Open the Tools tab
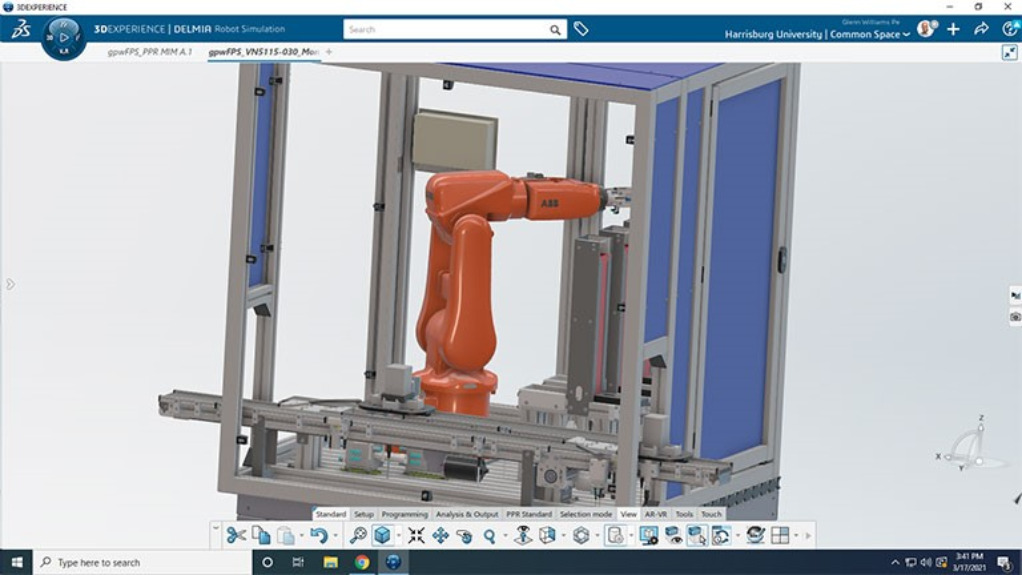Image resolution: width=1022 pixels, height=575 pixels. coord(684,514)
